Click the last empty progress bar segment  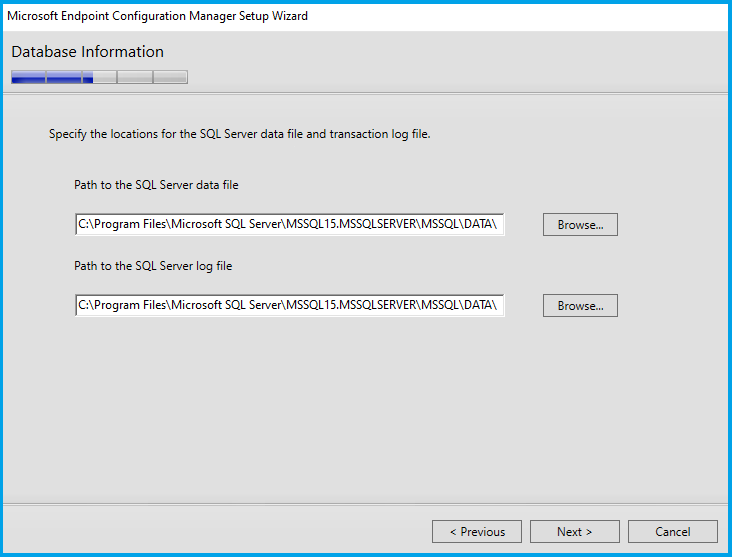click(170, 77)
